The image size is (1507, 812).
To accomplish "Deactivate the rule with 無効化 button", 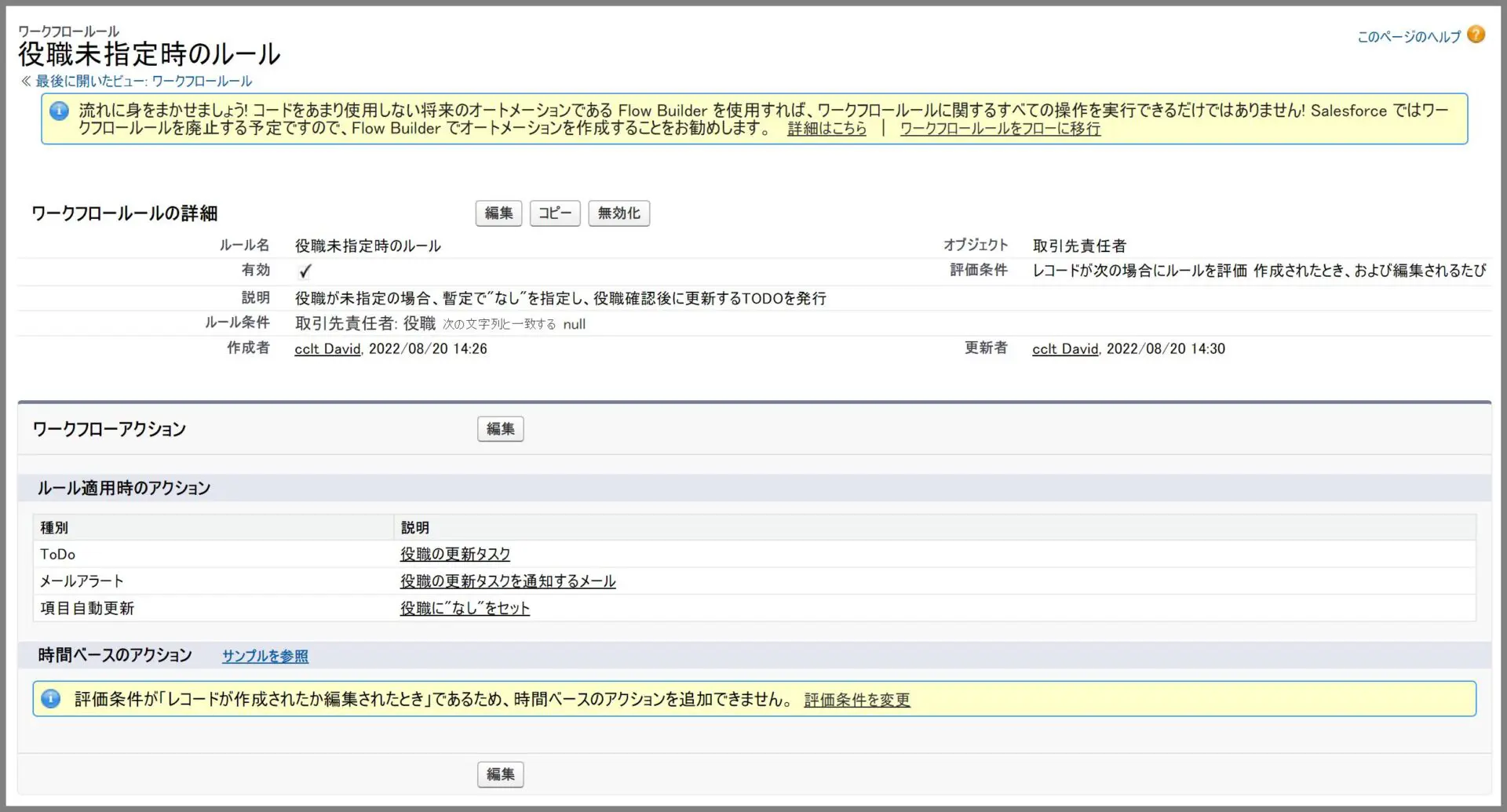I will [618, 213].
